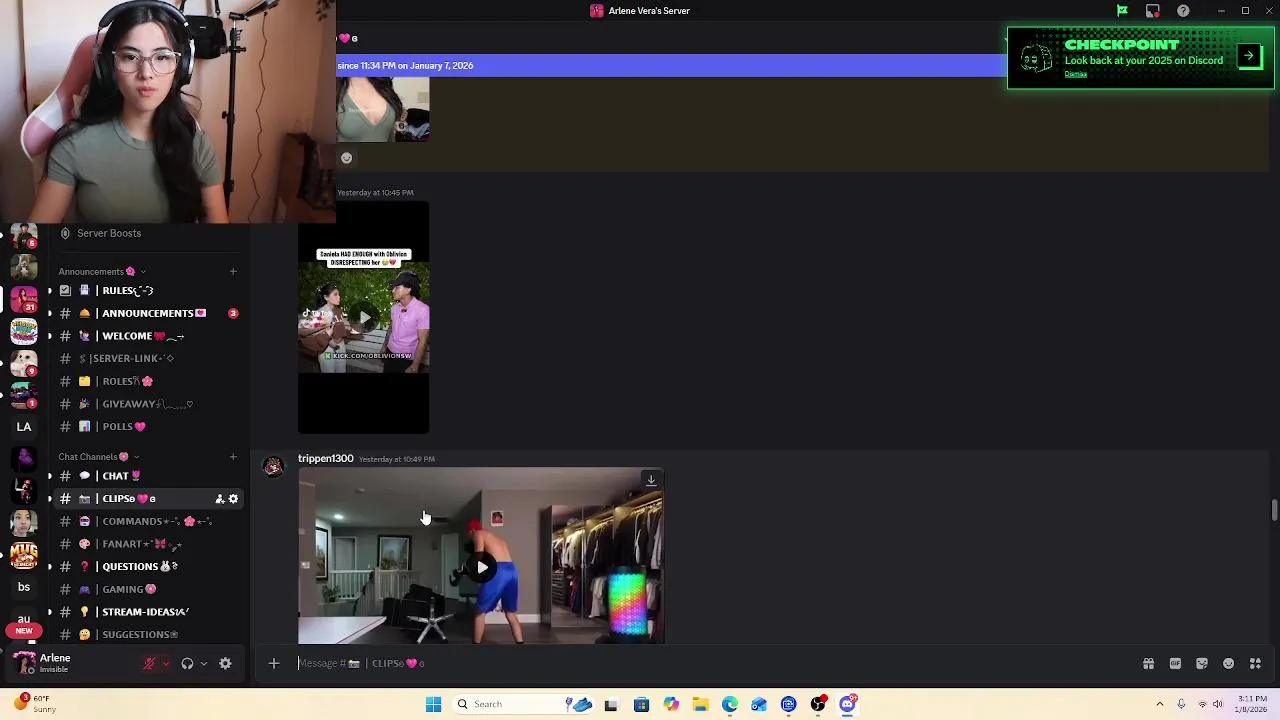Open the partially visible image thumbnail at top
The image size is (1280, 720).
click(383, 110)
